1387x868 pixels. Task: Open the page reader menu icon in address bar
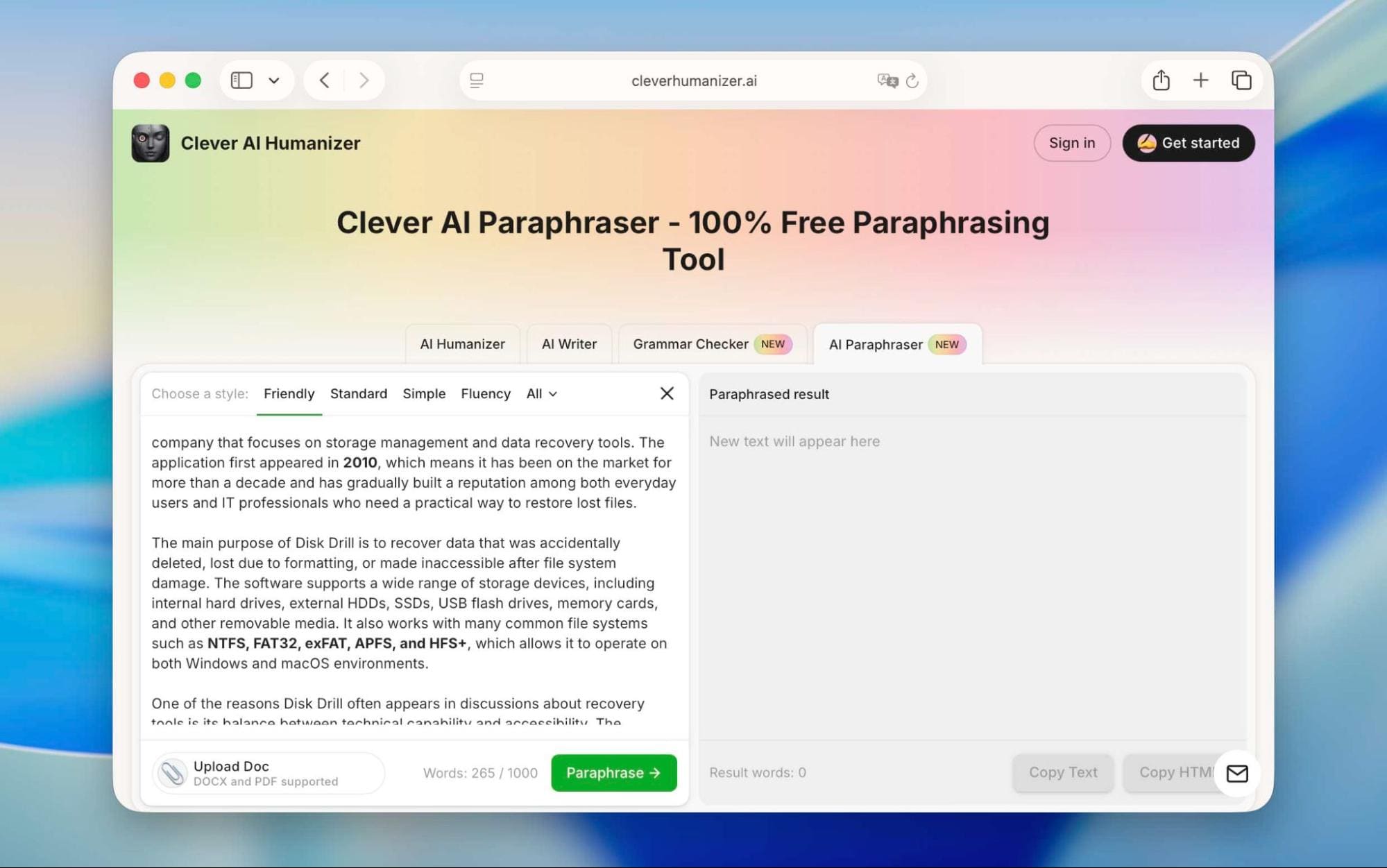click(x=477, y=80)
